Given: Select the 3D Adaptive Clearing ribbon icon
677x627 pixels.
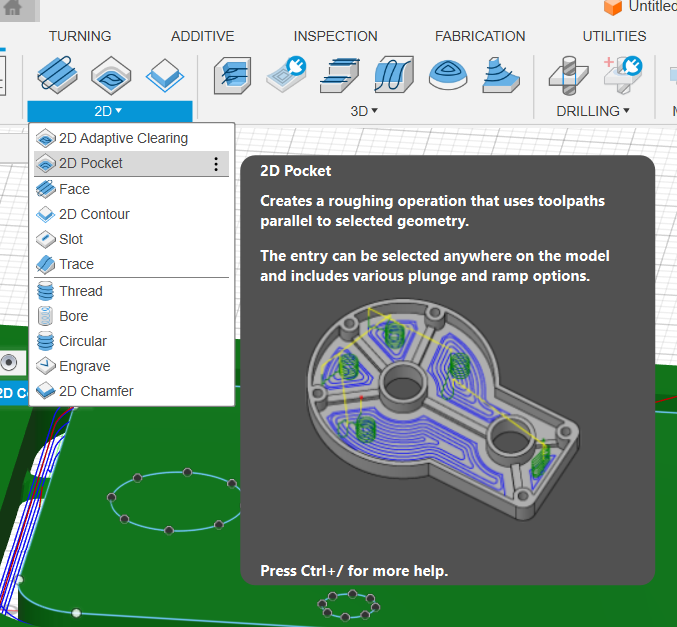Looking at the screenshot, I should [x=232, y=76].
